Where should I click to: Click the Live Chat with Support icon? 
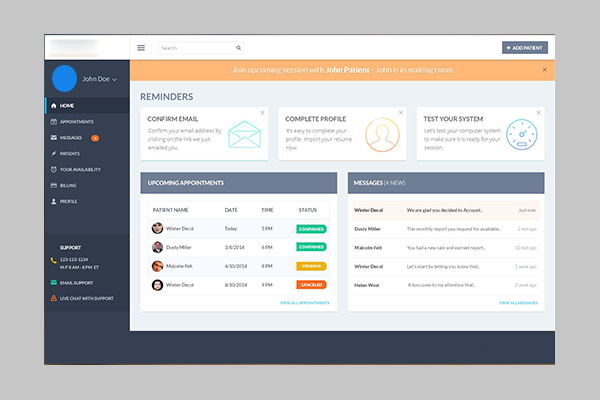pos(53,298)
